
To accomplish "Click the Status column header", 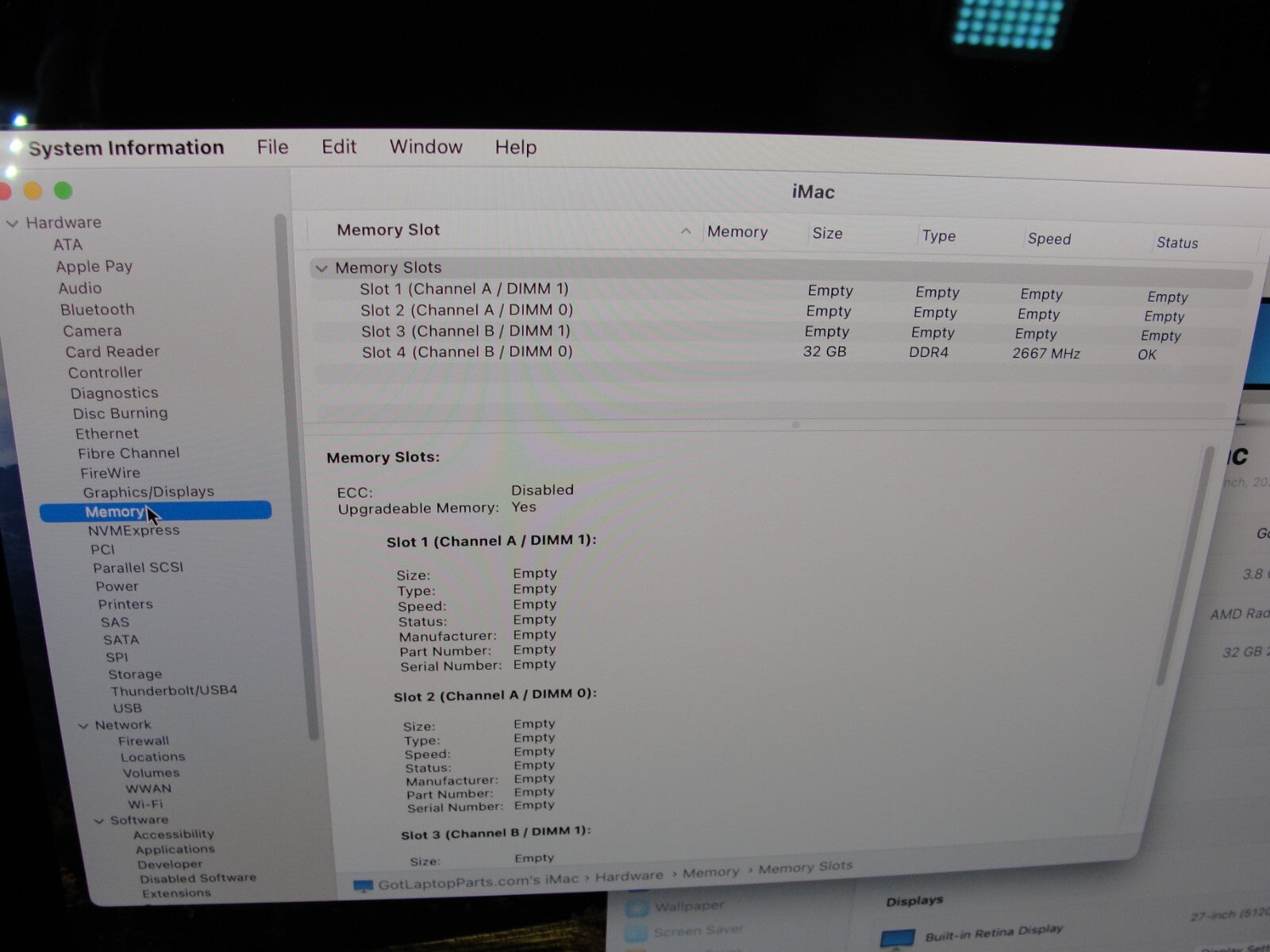I will click(x=1176, y=243).
